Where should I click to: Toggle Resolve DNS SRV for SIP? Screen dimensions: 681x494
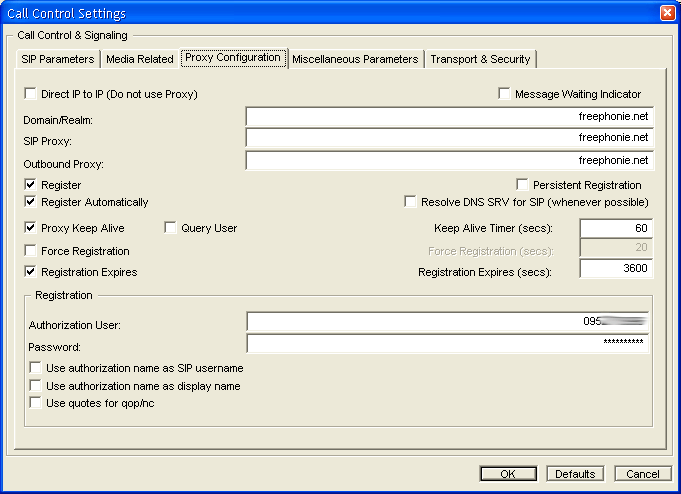click(x=411, y=202)
